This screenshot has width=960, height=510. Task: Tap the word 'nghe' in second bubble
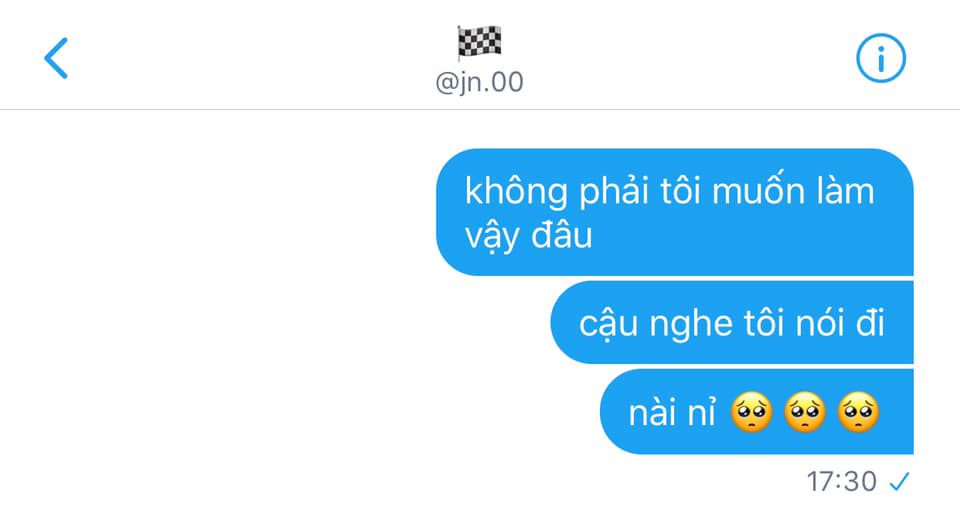[691, 325]
